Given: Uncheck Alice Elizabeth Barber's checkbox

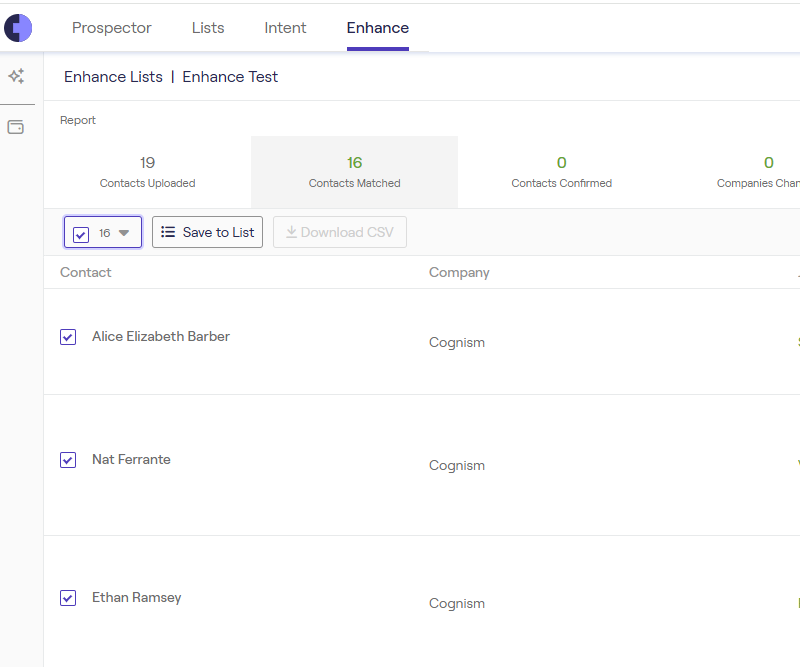Looking at the screenshot, I should point(68,337).
